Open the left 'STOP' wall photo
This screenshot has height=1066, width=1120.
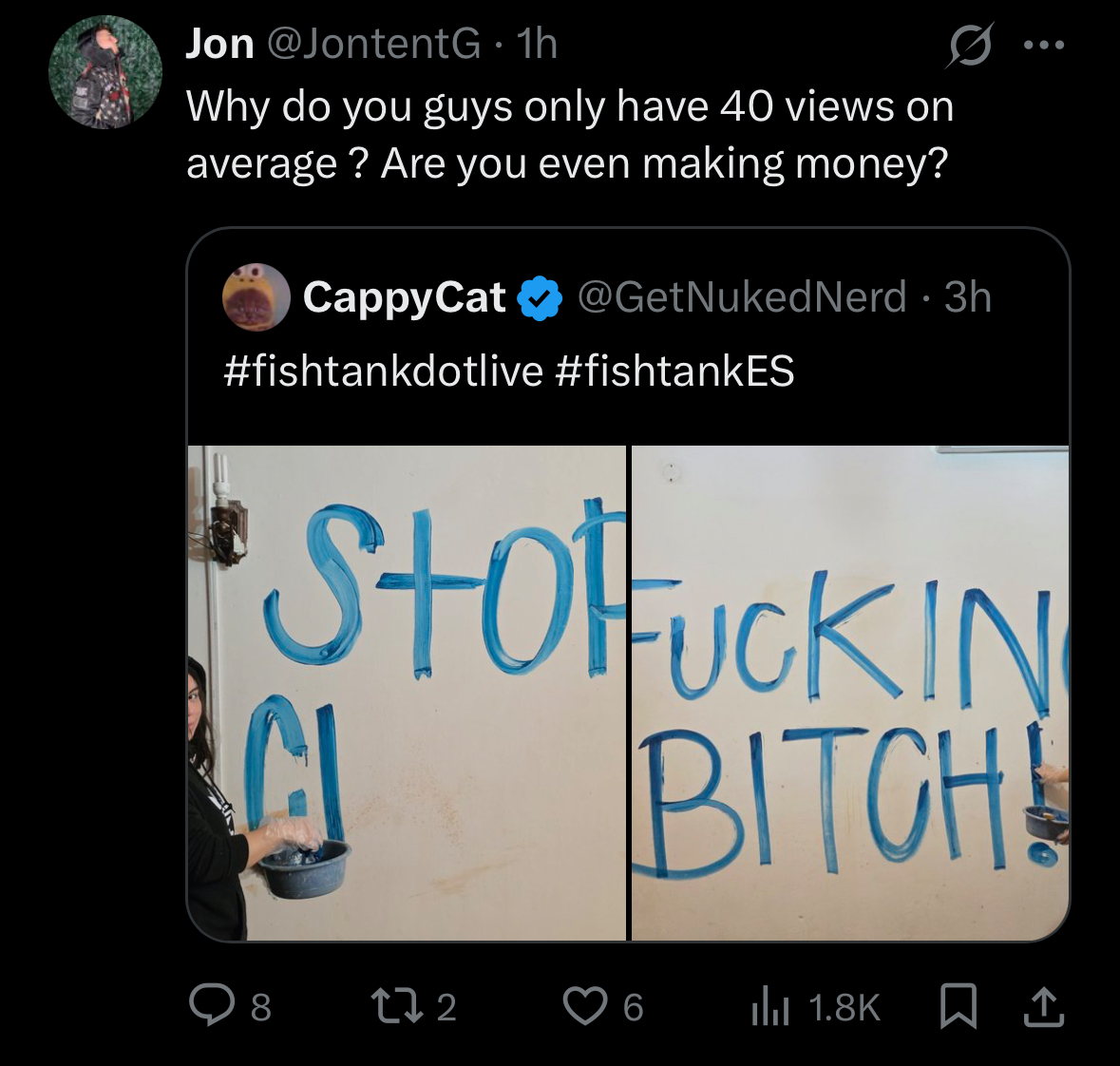coord(407,693)
